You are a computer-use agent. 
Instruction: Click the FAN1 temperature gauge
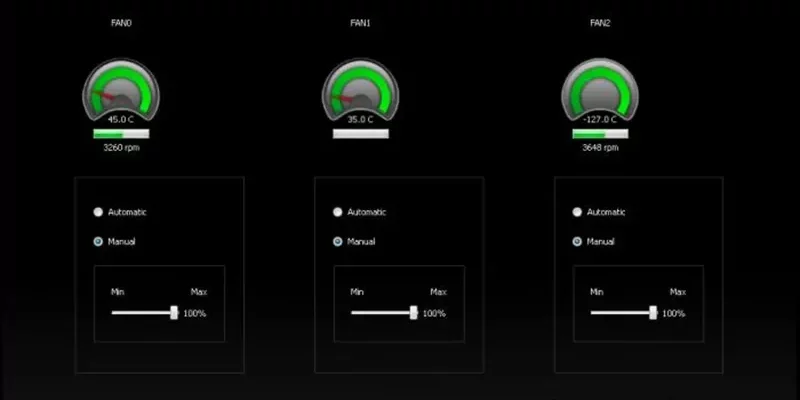[360, 90]
